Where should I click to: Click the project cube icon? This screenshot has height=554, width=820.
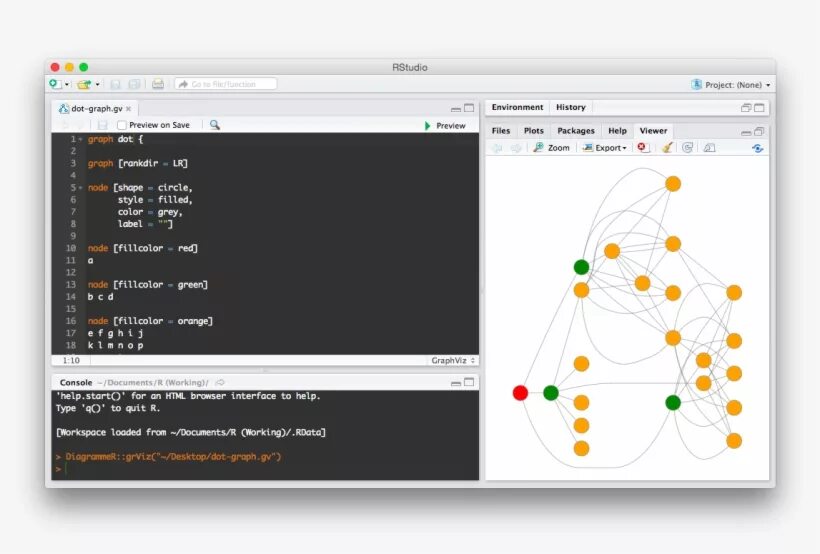696,84
